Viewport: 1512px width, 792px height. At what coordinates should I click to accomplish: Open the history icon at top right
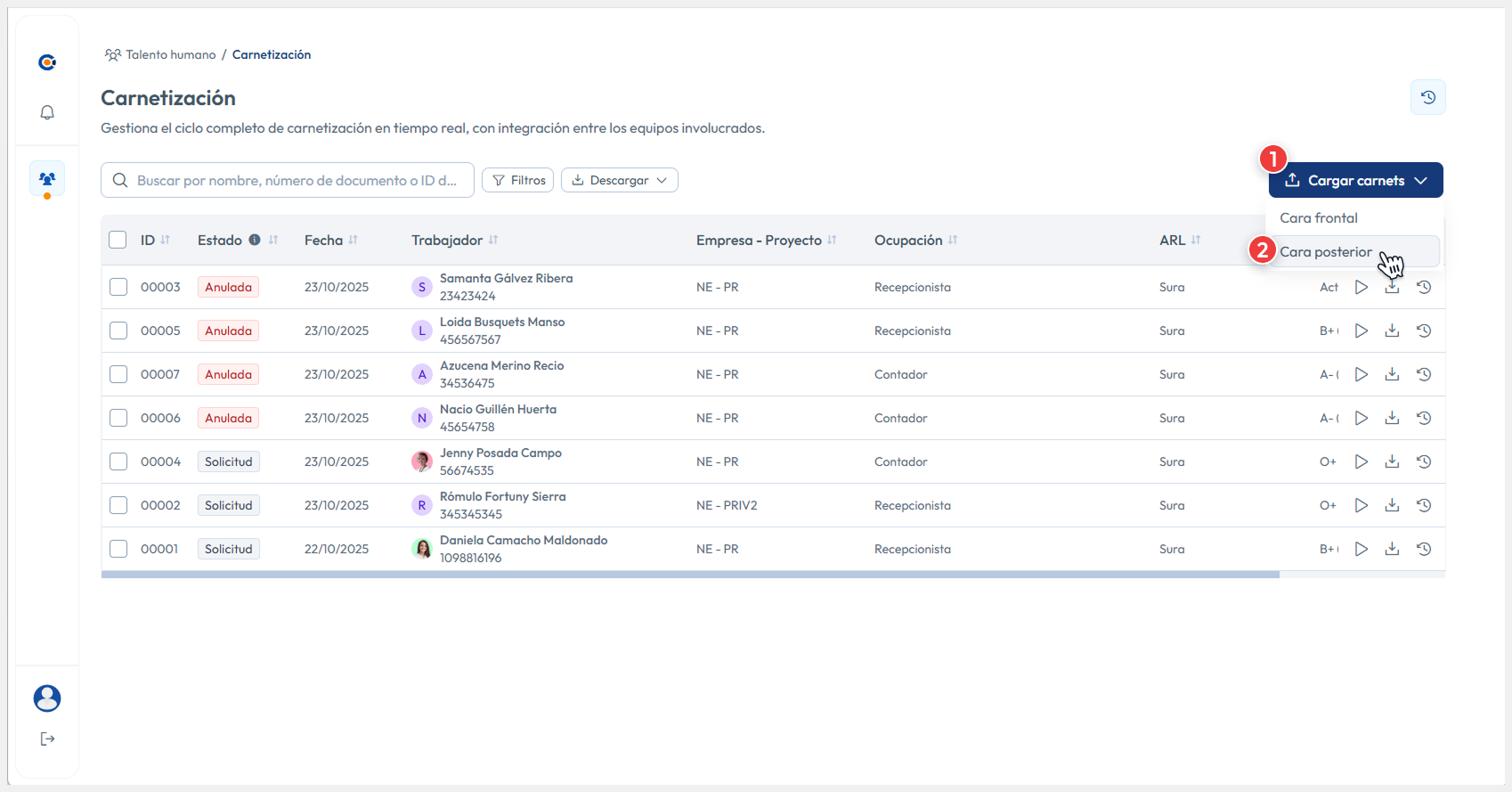[x=1427, y=97]
